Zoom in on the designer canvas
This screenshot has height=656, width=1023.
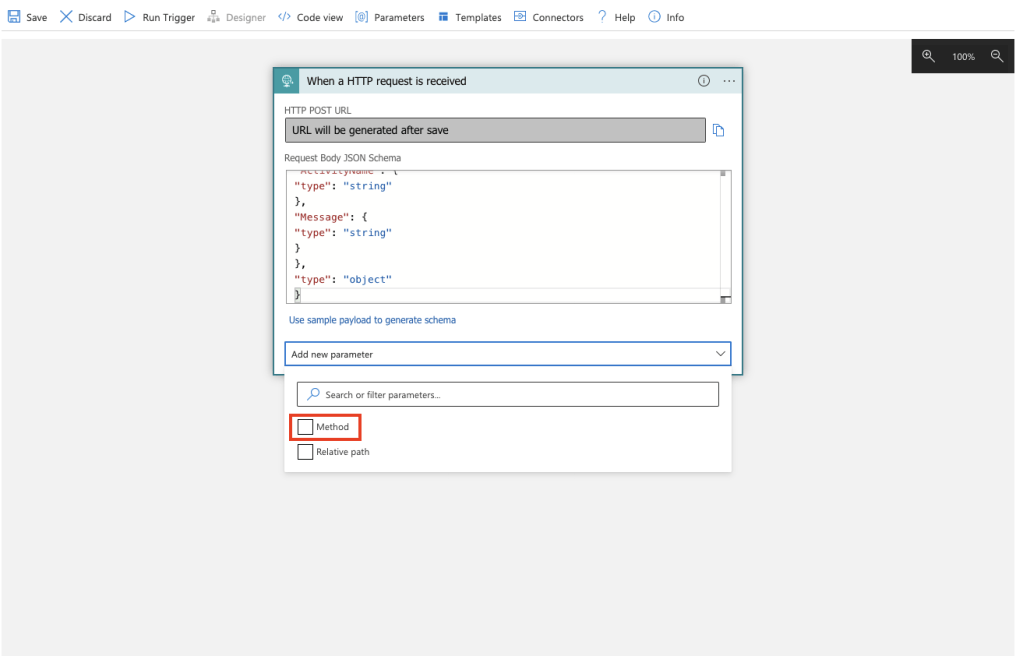pos(928,56)
